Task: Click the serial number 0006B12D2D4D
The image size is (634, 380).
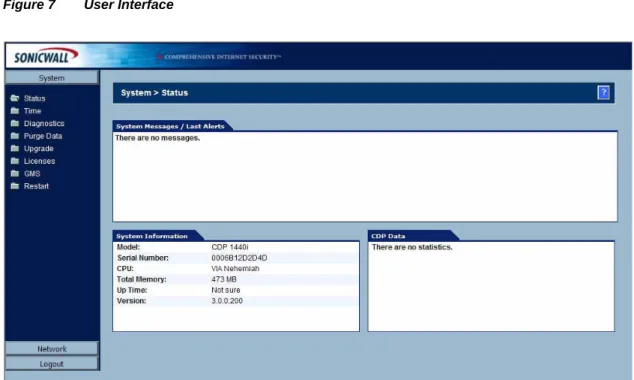Action: click(239, 258)
